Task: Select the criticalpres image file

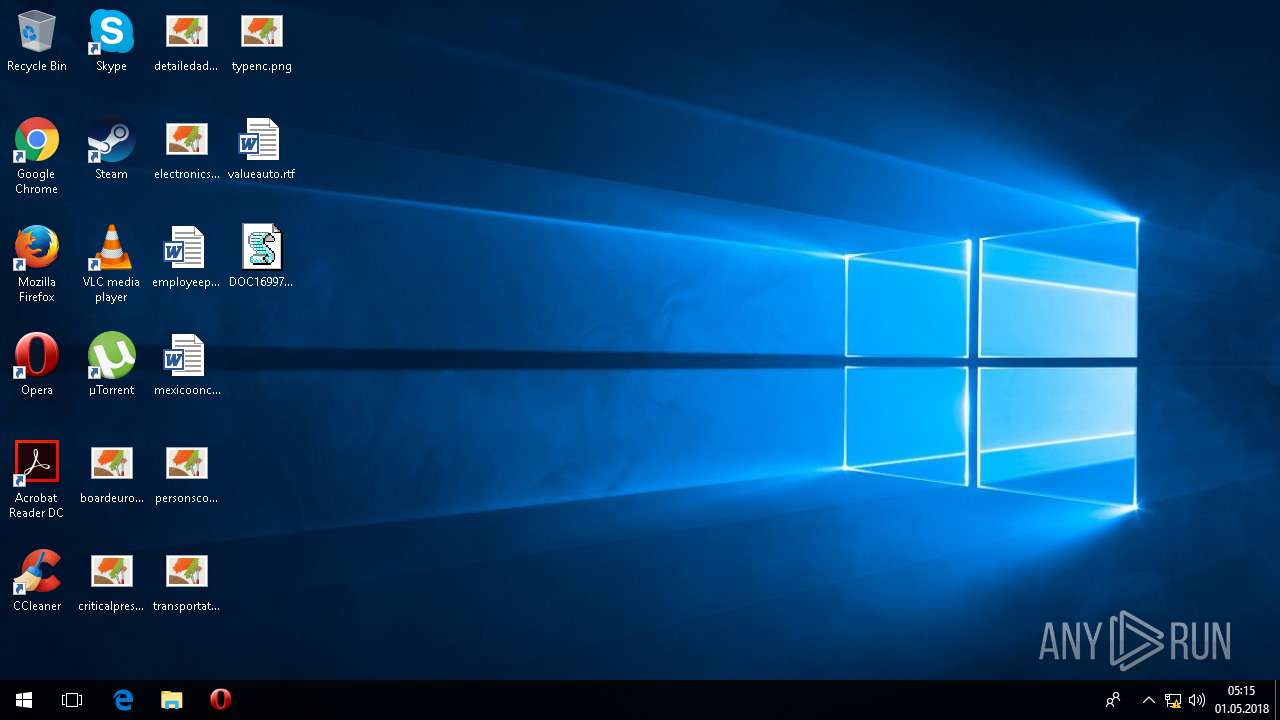Action: (x=111, y=582)
